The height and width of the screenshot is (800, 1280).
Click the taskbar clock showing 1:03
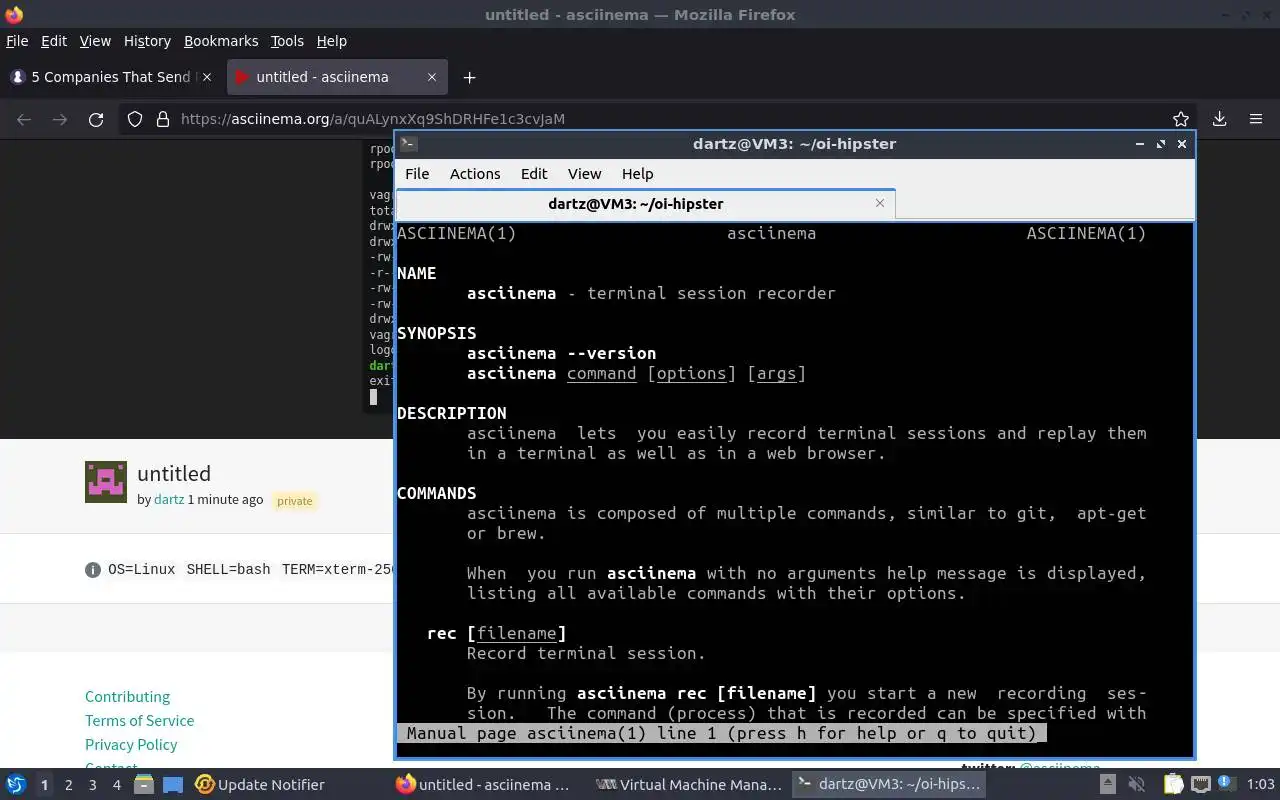[1260, 785]
